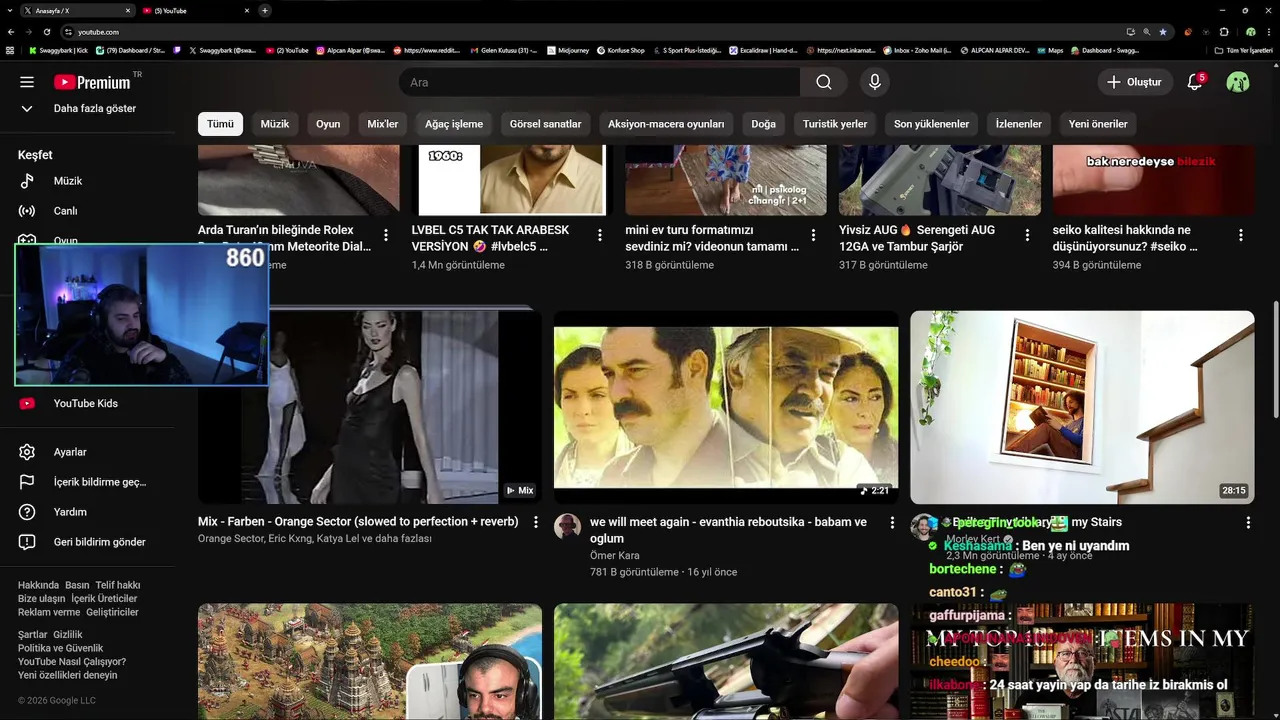Screen dimensions: 1280x720
Task: Open Tüm Yer İşaretleri bookmarks folder
Action: pos(1243,50)
